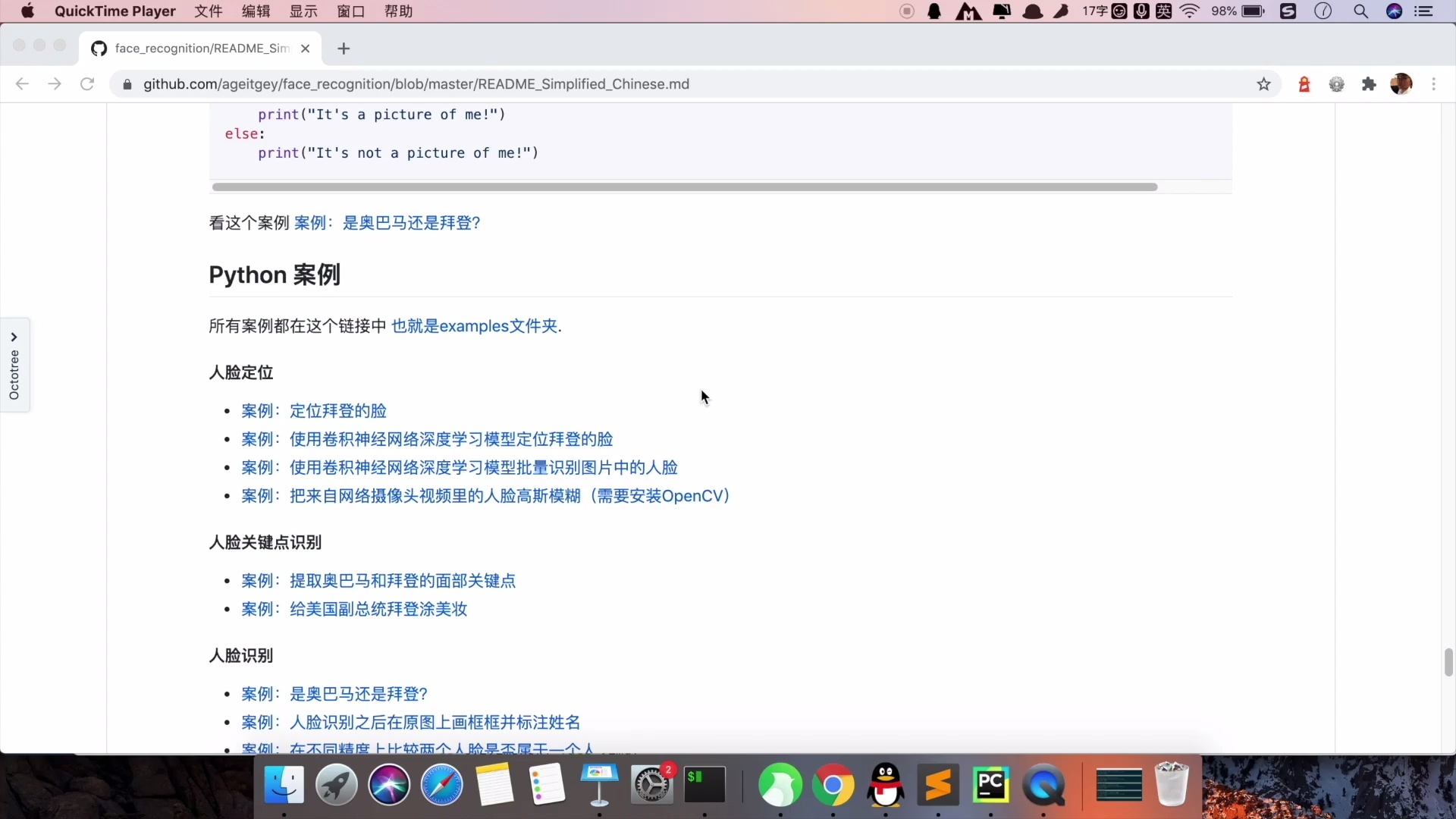Viewport: 1456px width, 819px height.
Task: Open the 文件 menu in menu bar
Action: [208, 11]
